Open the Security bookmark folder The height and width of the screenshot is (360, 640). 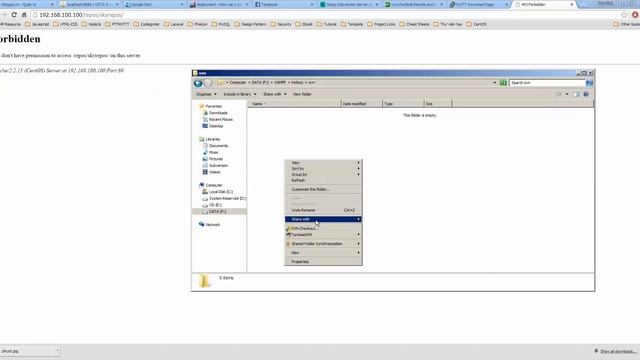coord(280,24)
